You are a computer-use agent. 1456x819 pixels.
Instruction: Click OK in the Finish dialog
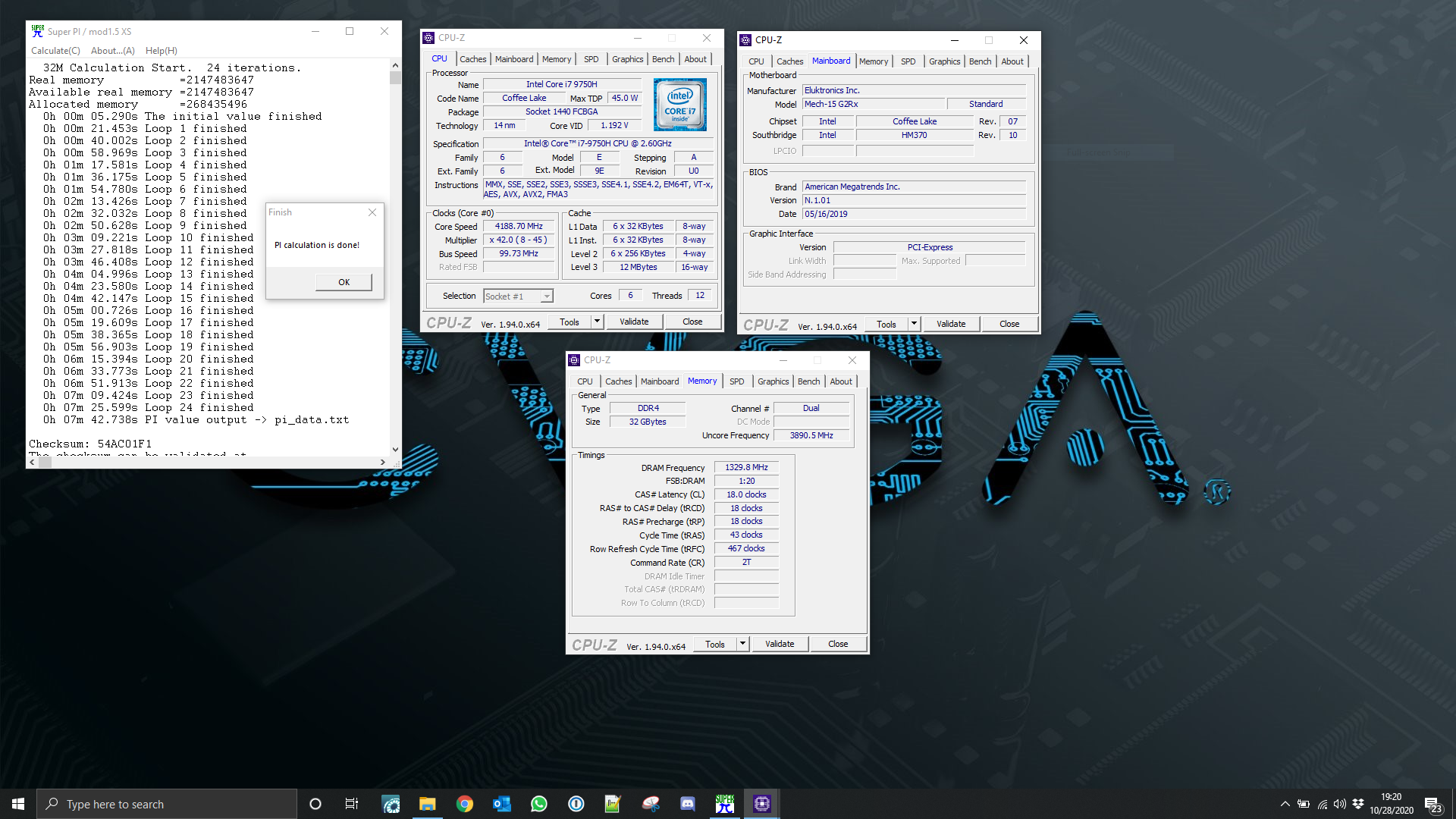pos(344,282)
